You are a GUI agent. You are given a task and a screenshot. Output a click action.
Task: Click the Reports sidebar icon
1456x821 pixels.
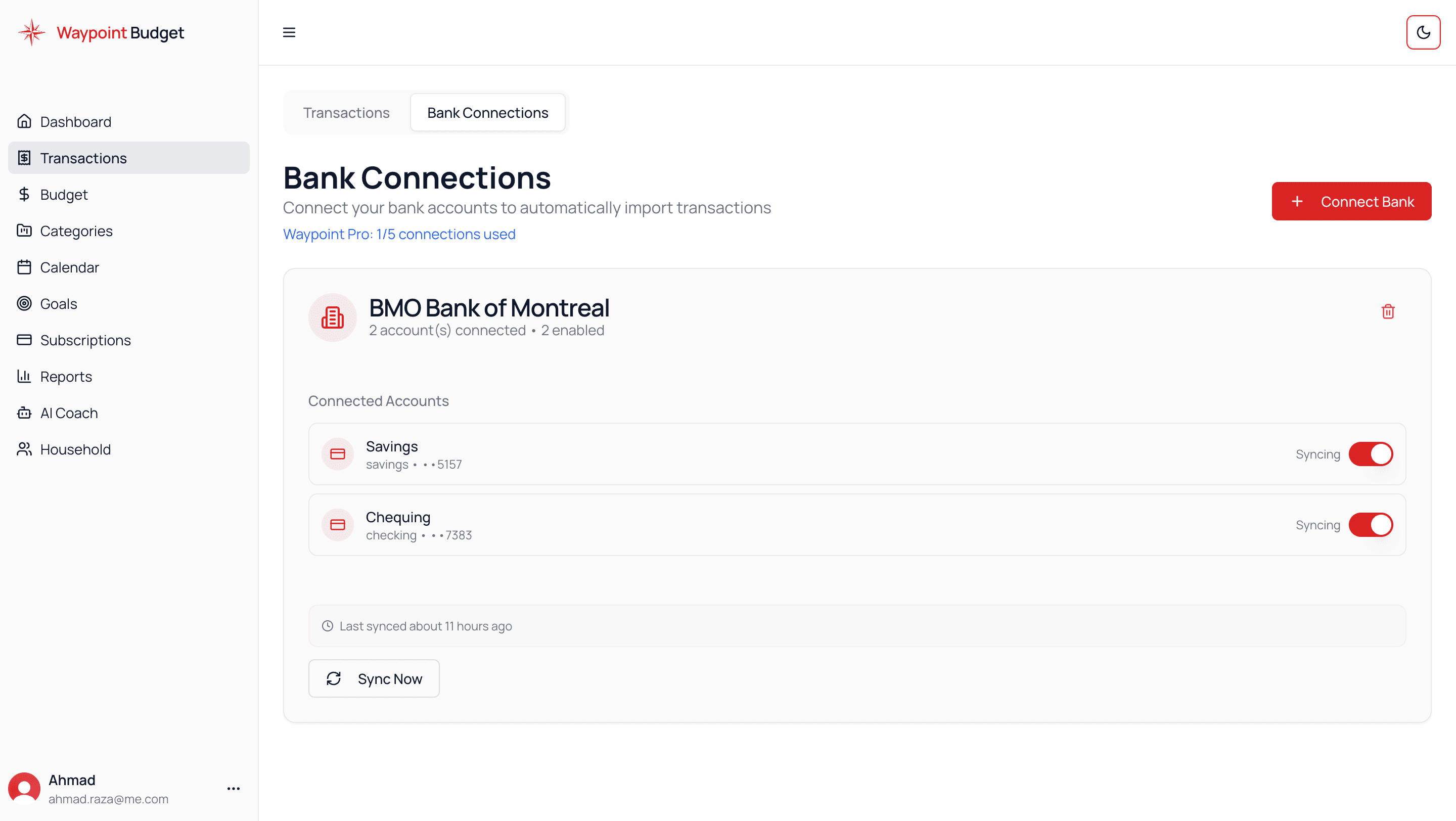pos(24,376)
